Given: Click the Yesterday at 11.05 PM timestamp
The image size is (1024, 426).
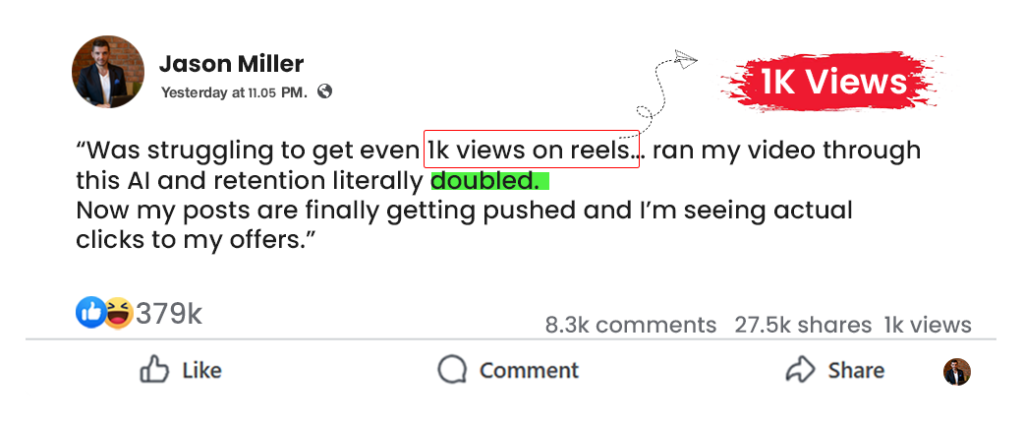Looking at the screenshot, I should 234,92.
